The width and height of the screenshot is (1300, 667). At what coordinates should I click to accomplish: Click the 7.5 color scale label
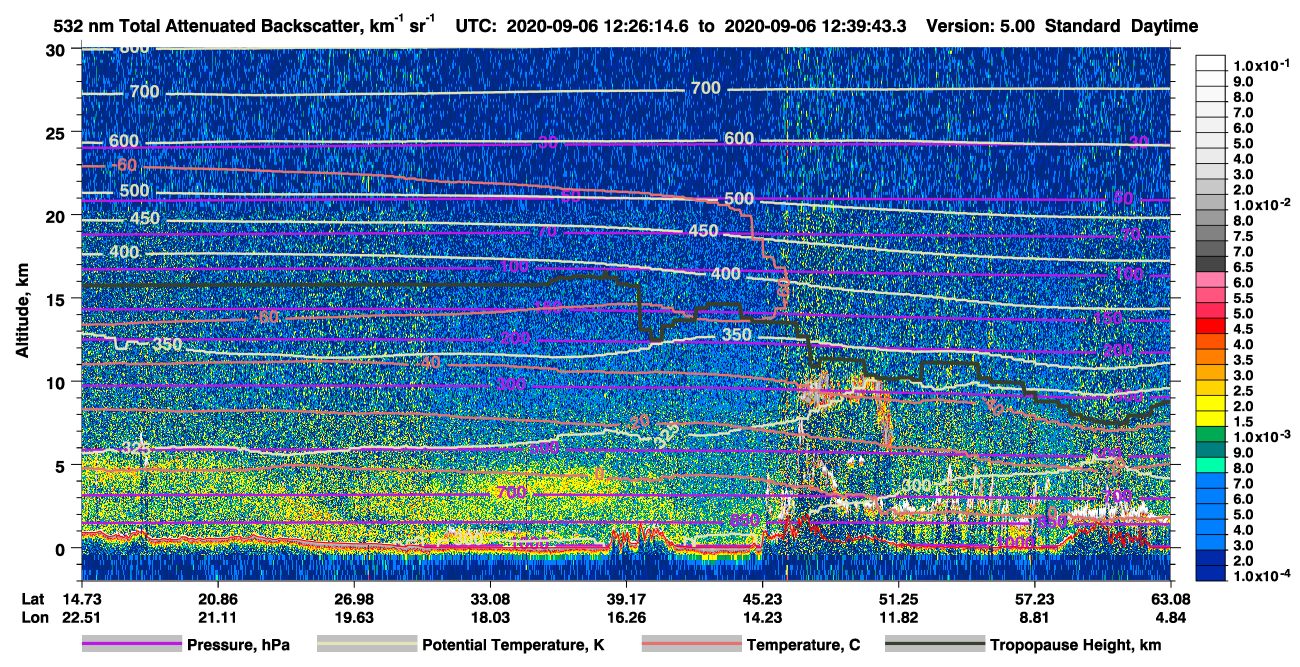pyautogui.click(x=1244, y=236)
